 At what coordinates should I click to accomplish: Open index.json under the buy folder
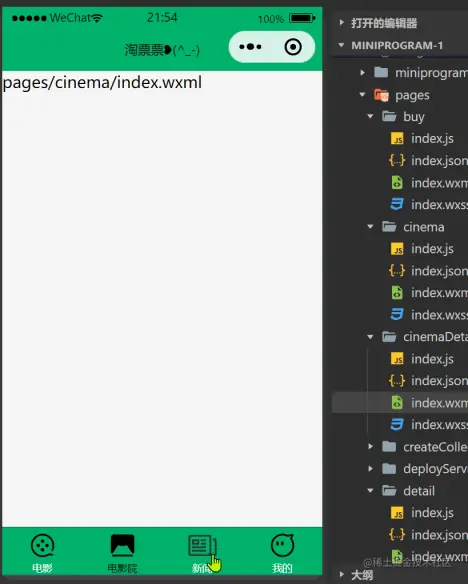pyautogui.click(x=439, y=161)
